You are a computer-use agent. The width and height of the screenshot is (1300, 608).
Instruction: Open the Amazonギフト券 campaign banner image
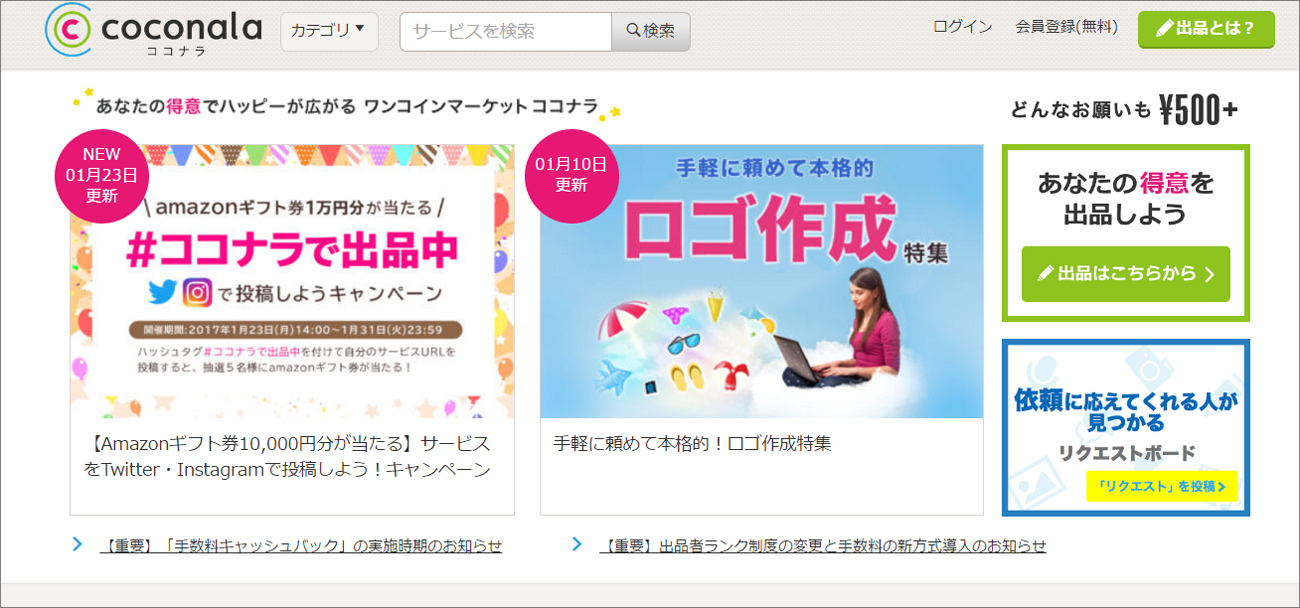(292, 281)
